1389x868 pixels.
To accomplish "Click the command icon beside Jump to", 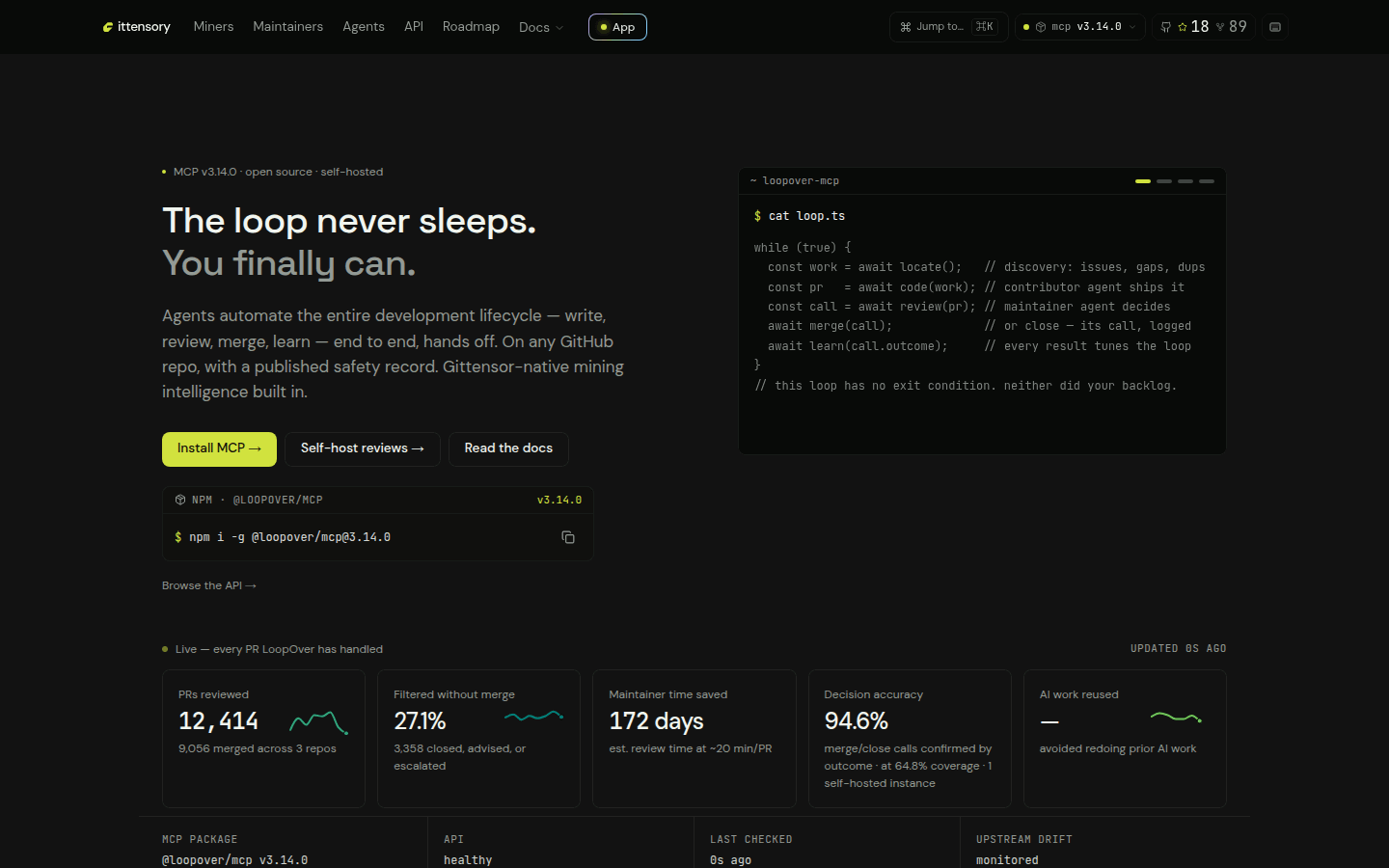I will point(906,27).
